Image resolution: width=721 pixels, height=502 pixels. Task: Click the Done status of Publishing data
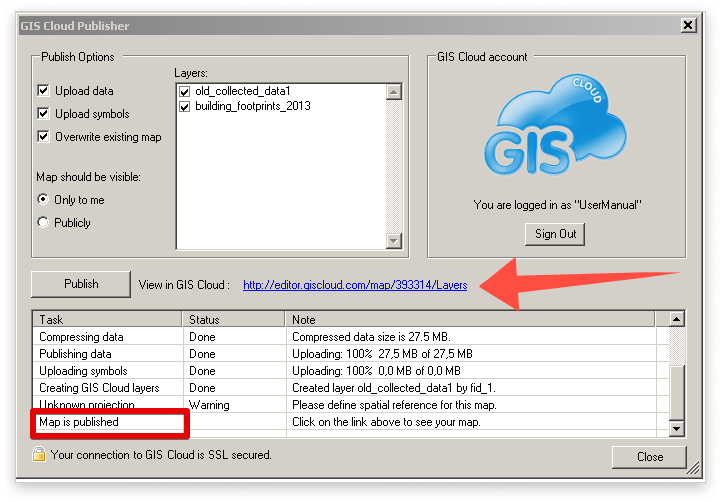tap(202, 354)
